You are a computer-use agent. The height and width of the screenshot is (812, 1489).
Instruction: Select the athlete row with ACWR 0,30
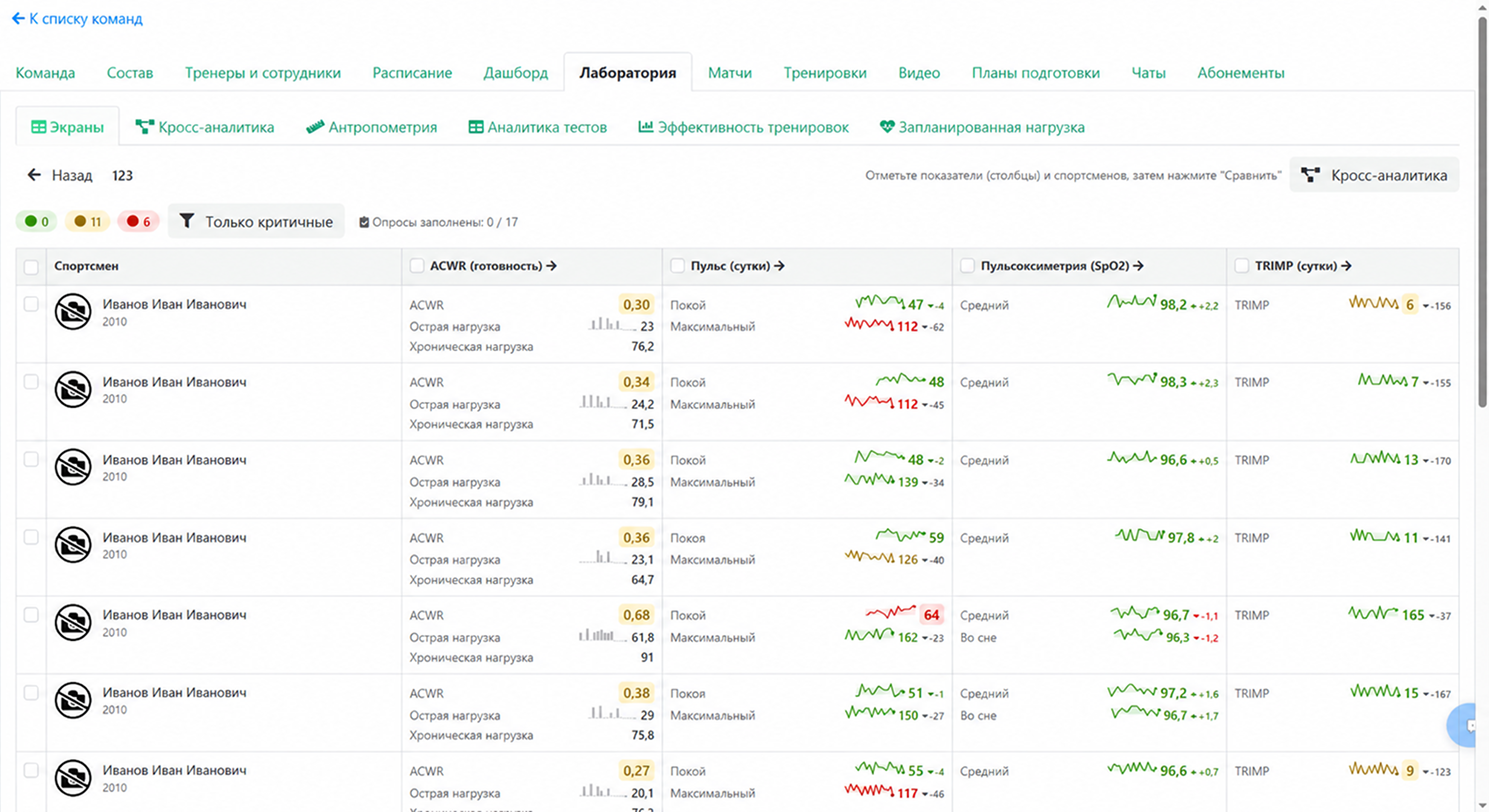click(x=31, y=303)
